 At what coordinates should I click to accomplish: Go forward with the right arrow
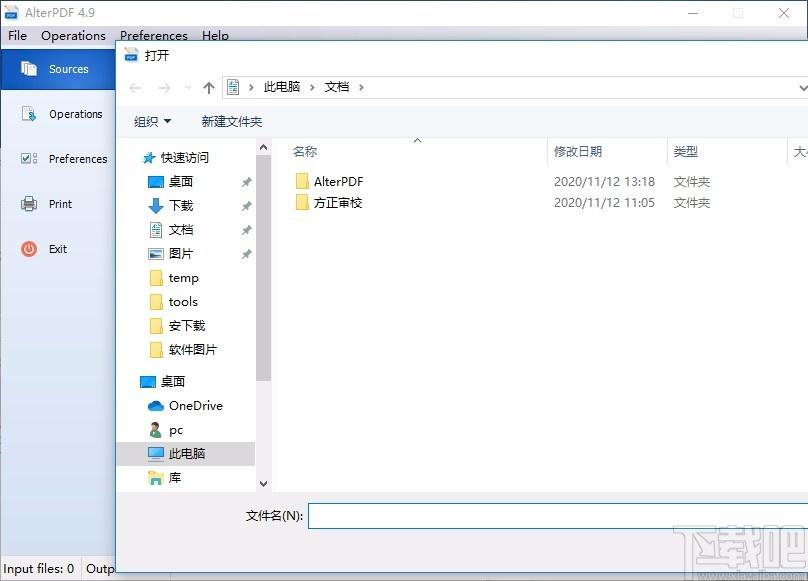click(x=164, y=88)
